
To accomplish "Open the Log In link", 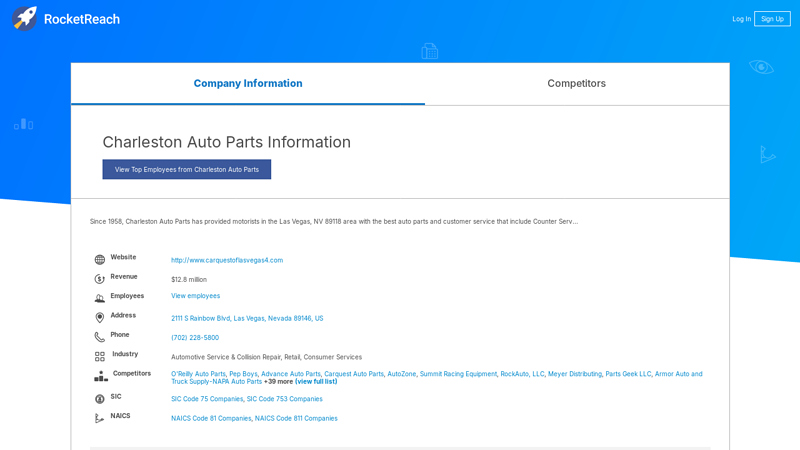I will point(741,19).
